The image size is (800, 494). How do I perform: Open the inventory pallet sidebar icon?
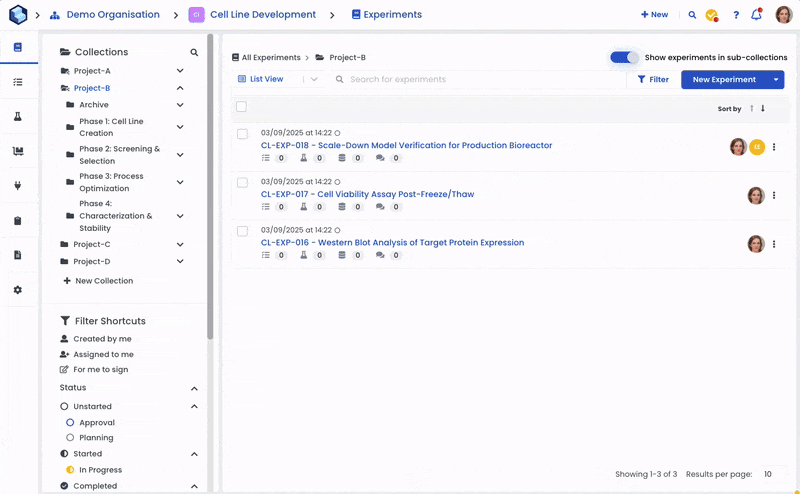coord(18,151)
